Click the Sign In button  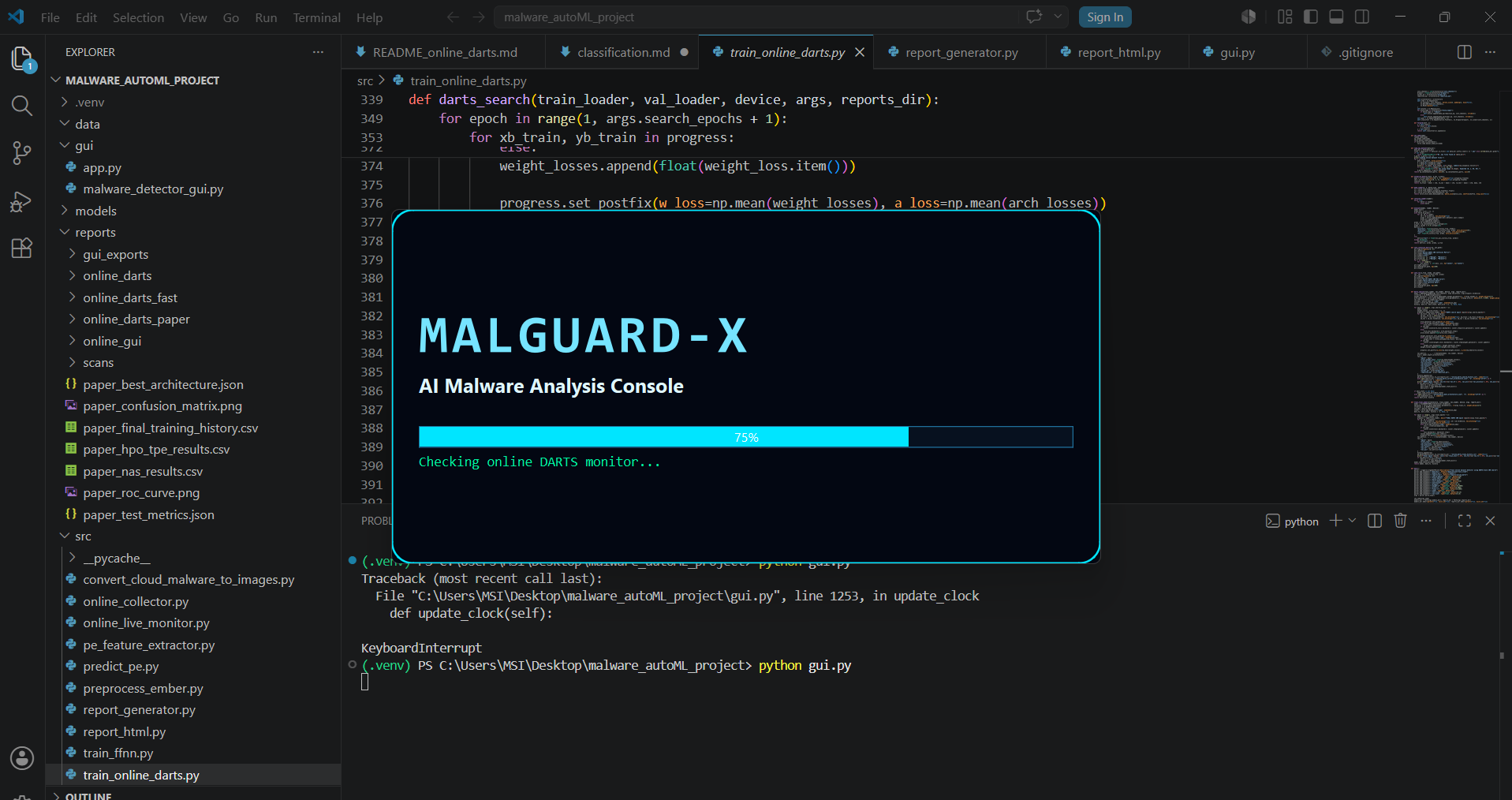1105,17
